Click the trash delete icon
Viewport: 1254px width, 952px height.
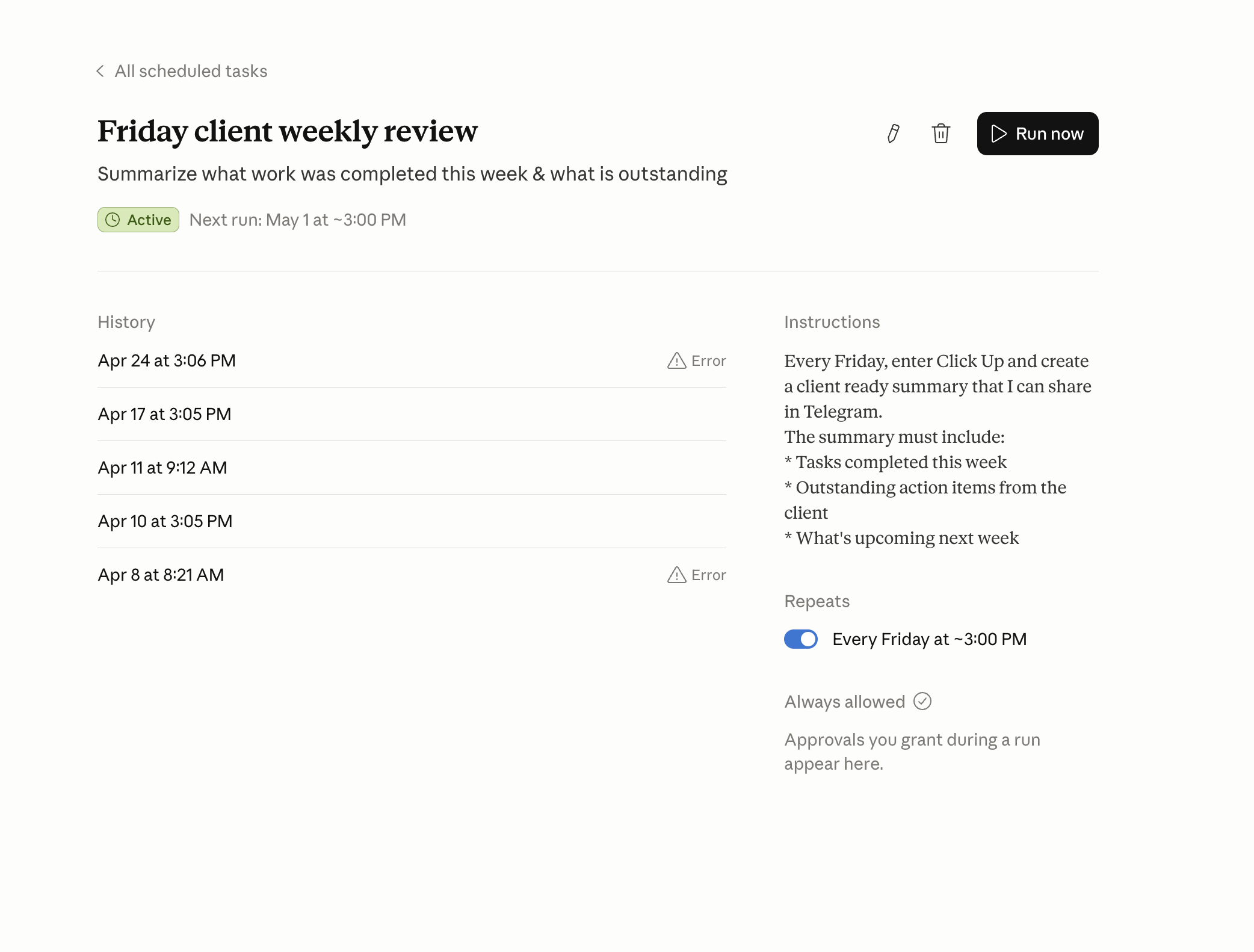tap(941, 134)
